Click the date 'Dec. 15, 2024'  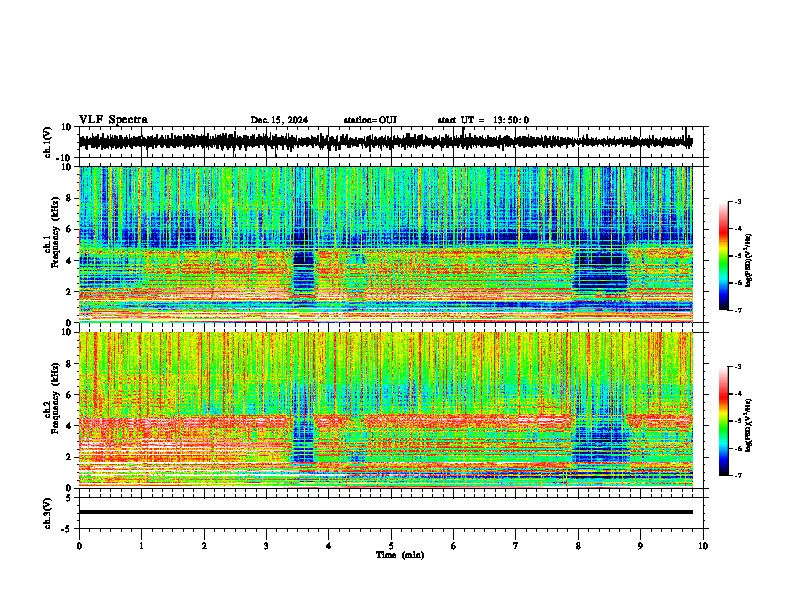[x=279, y=120]
